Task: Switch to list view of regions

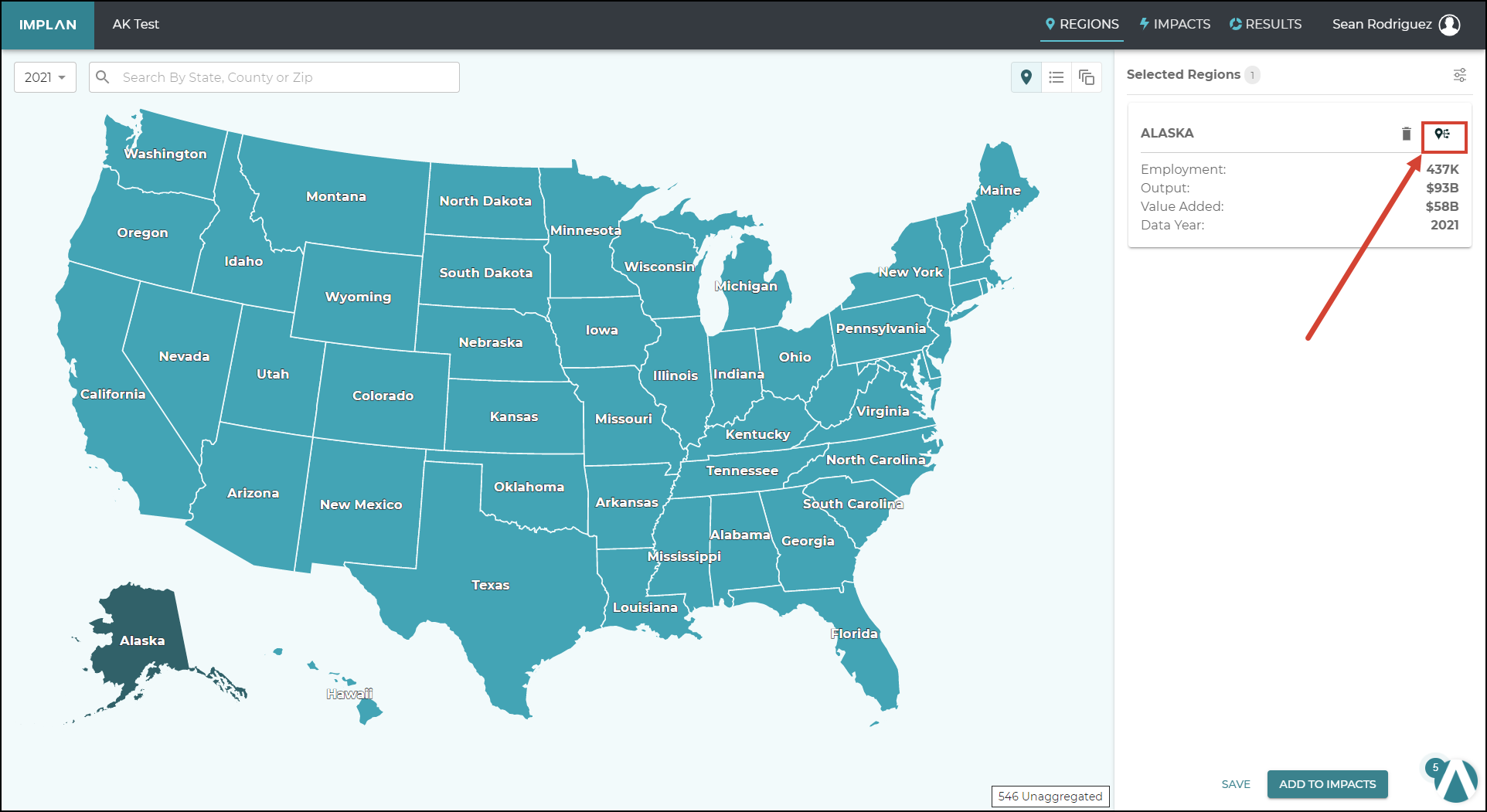Action: (x=1057, y=77)
